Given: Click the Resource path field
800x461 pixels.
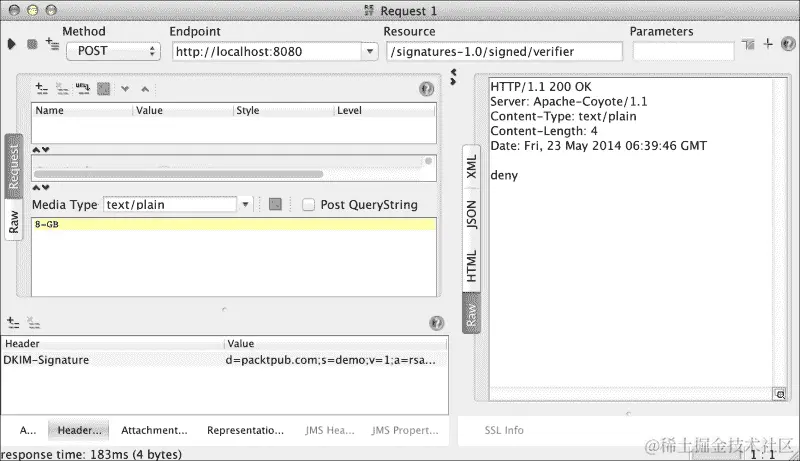Looking at the screenshot, I should point(504,52).
